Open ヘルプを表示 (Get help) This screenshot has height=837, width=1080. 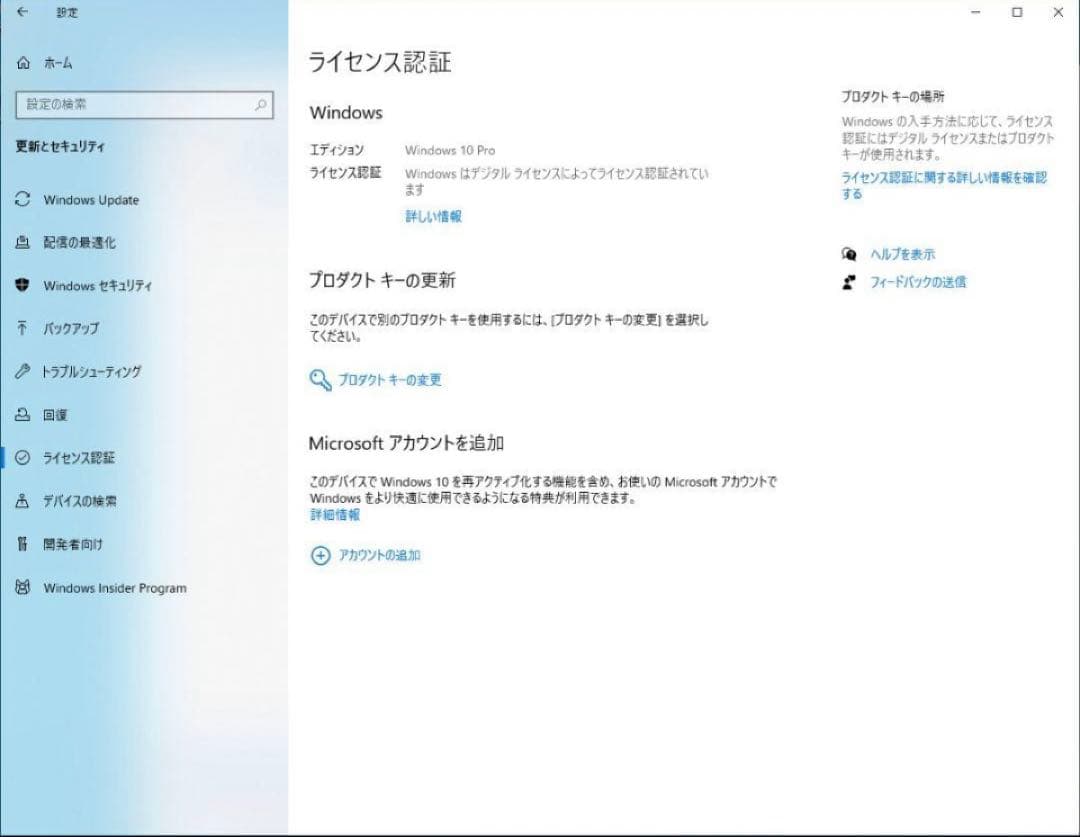(898, 254)
